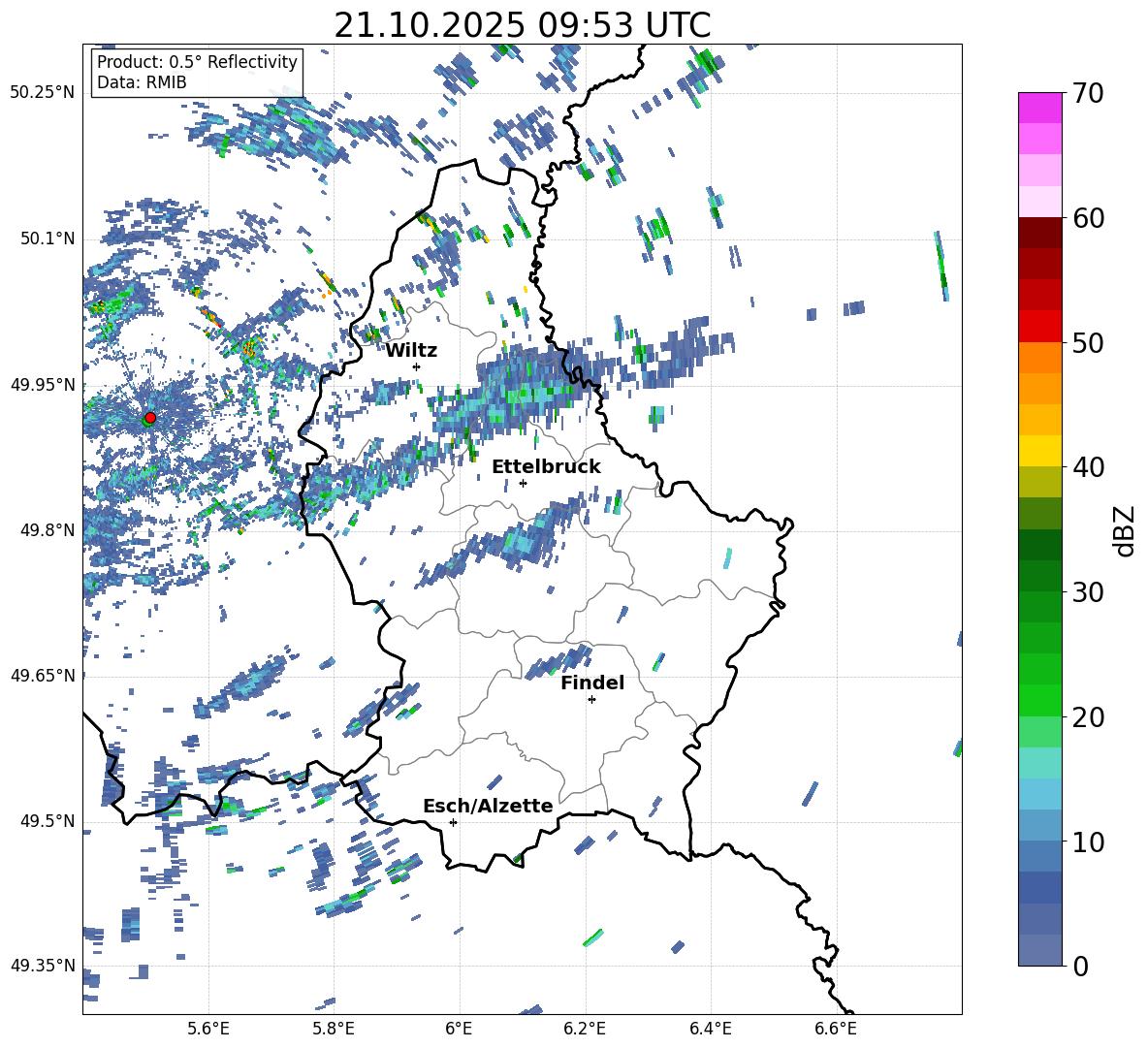1148x1048 pixels.
Task: Click the Ettelbruck city label
Action: tap(546, 467)
